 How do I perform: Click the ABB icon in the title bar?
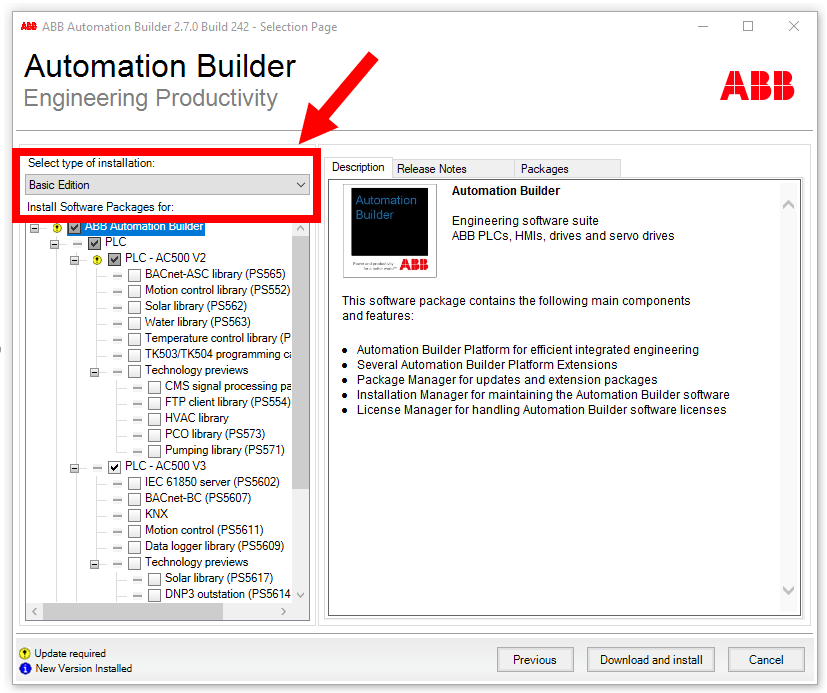tap(29, 26)
